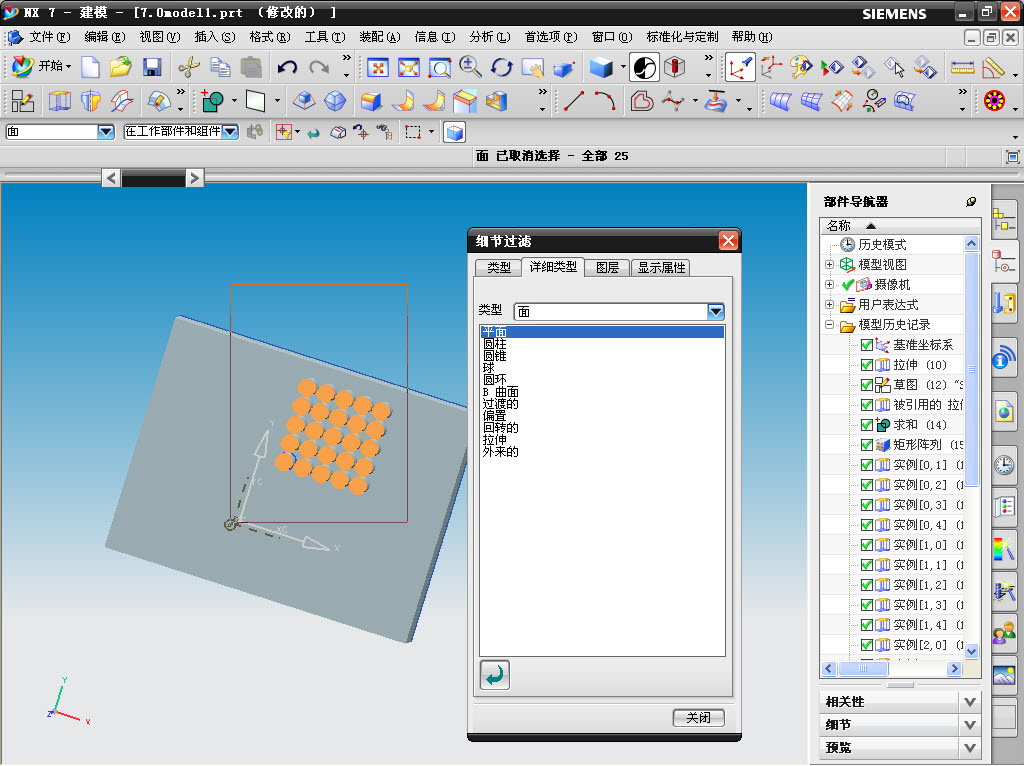Image resolution: width=1024 pixels, height=766 pixels.
Task: Undo the last action
Action: click(x=287, y=67)
